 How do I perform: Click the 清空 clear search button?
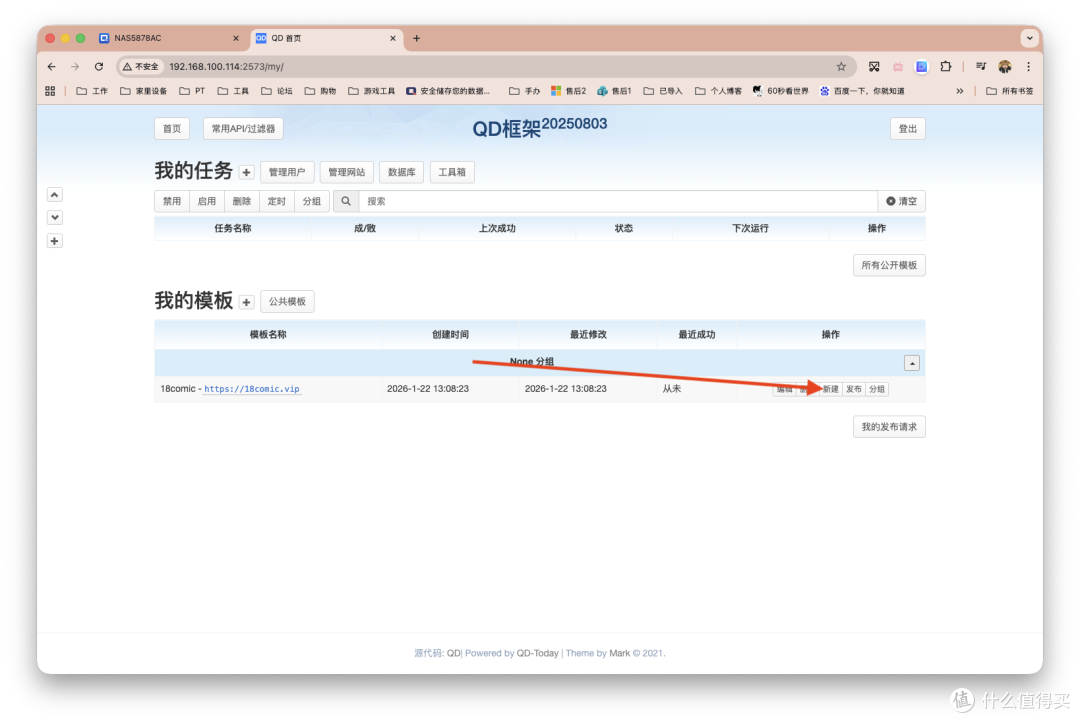click(x=902, y=201)
